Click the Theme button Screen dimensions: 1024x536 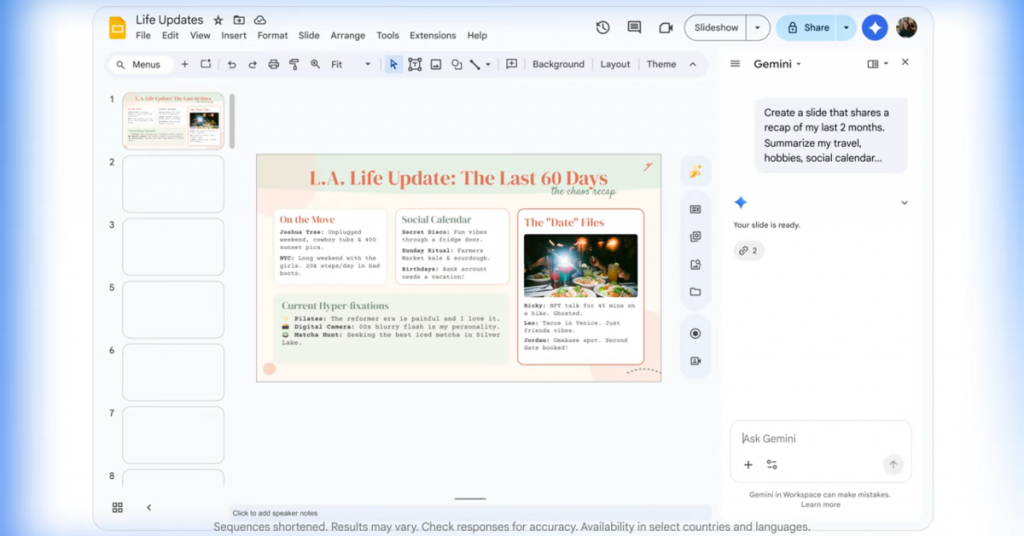(661, 64)
